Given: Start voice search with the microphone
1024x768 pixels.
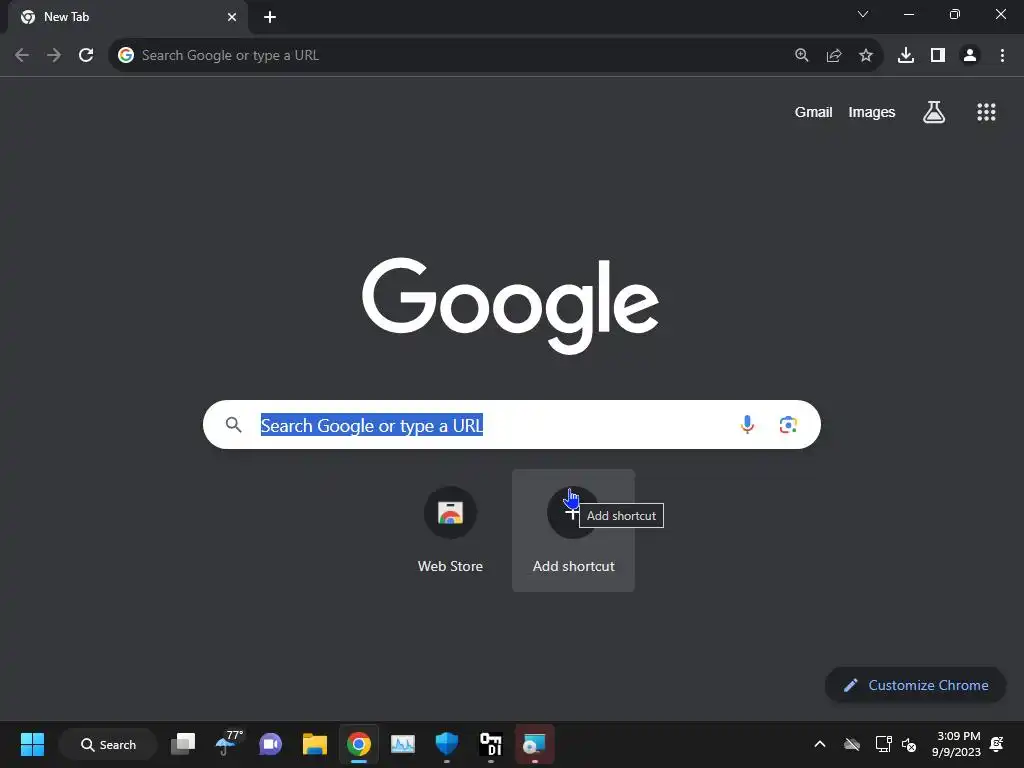Looking at the screenshot, I should click(x=747, y=424).
